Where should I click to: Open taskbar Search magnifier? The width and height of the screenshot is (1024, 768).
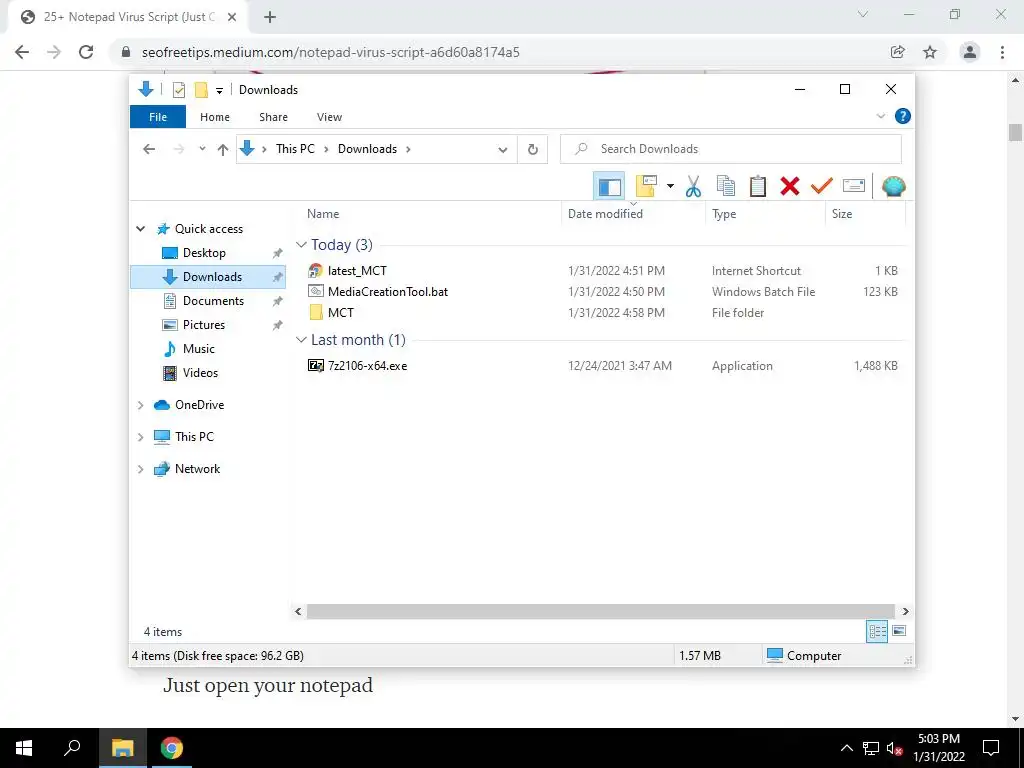72,748
